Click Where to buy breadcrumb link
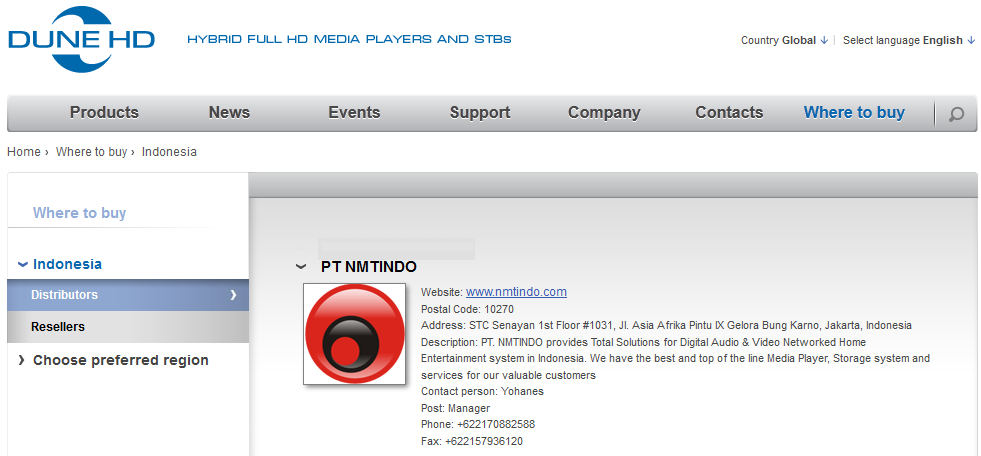This screenshot has height=456, width=981. click(x=91, y=152)
